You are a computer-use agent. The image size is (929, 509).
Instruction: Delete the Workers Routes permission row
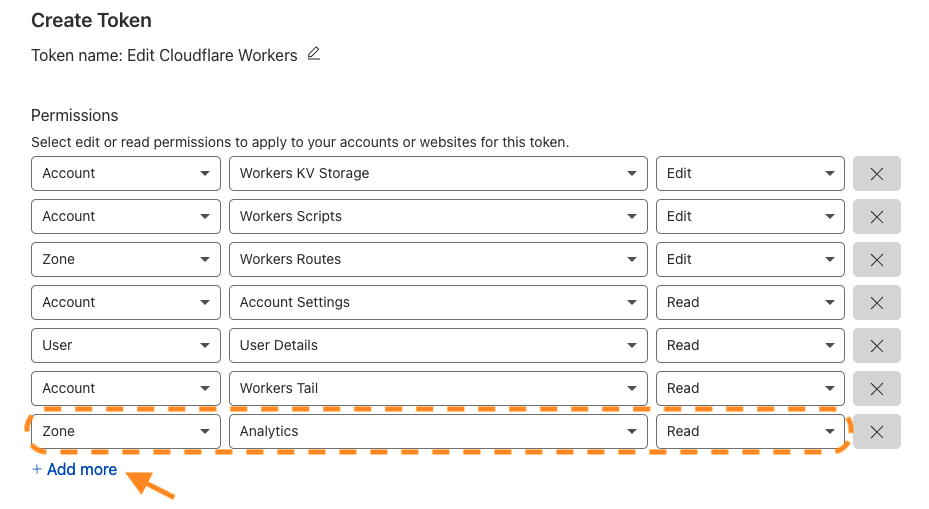pyautogui.click(x=876, y=260)
